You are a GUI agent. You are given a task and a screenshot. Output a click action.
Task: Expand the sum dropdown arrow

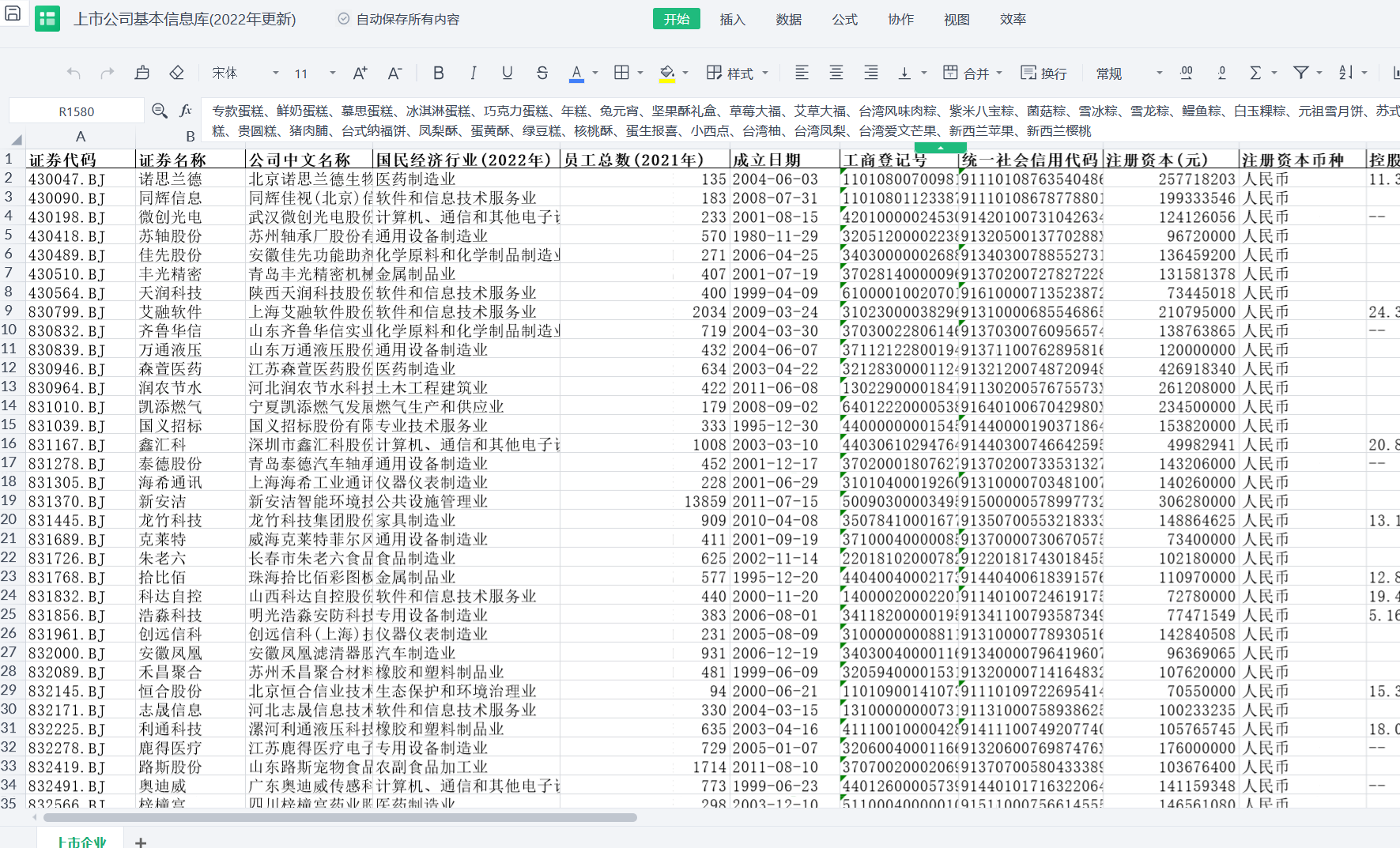coord(1274,73)
